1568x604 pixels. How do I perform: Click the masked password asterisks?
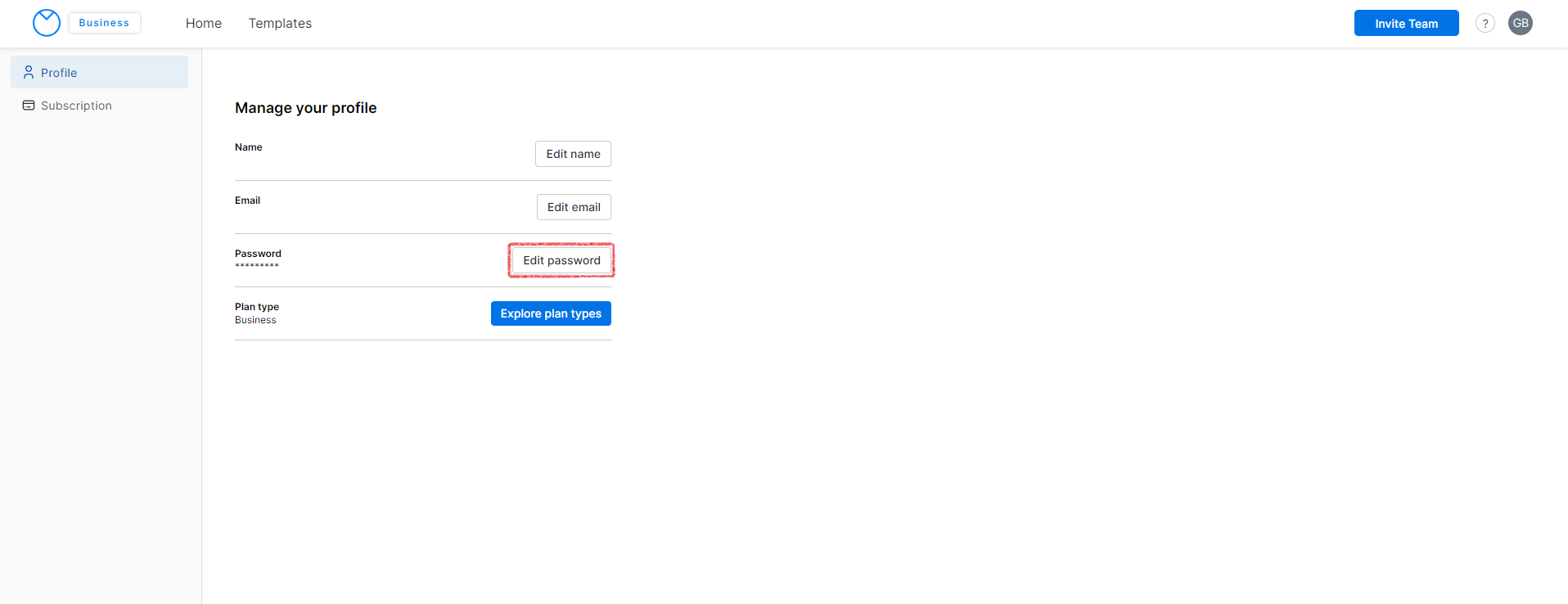pos(257,265)
